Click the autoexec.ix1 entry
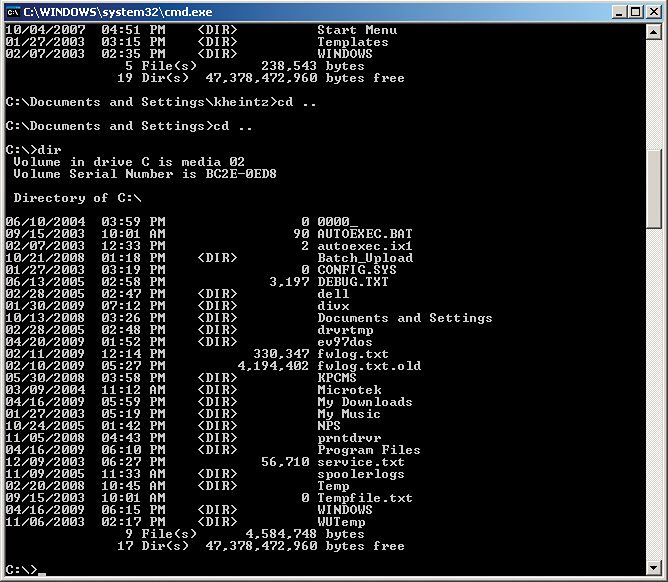This screenshot has height=582, width=668. [365, 246]
